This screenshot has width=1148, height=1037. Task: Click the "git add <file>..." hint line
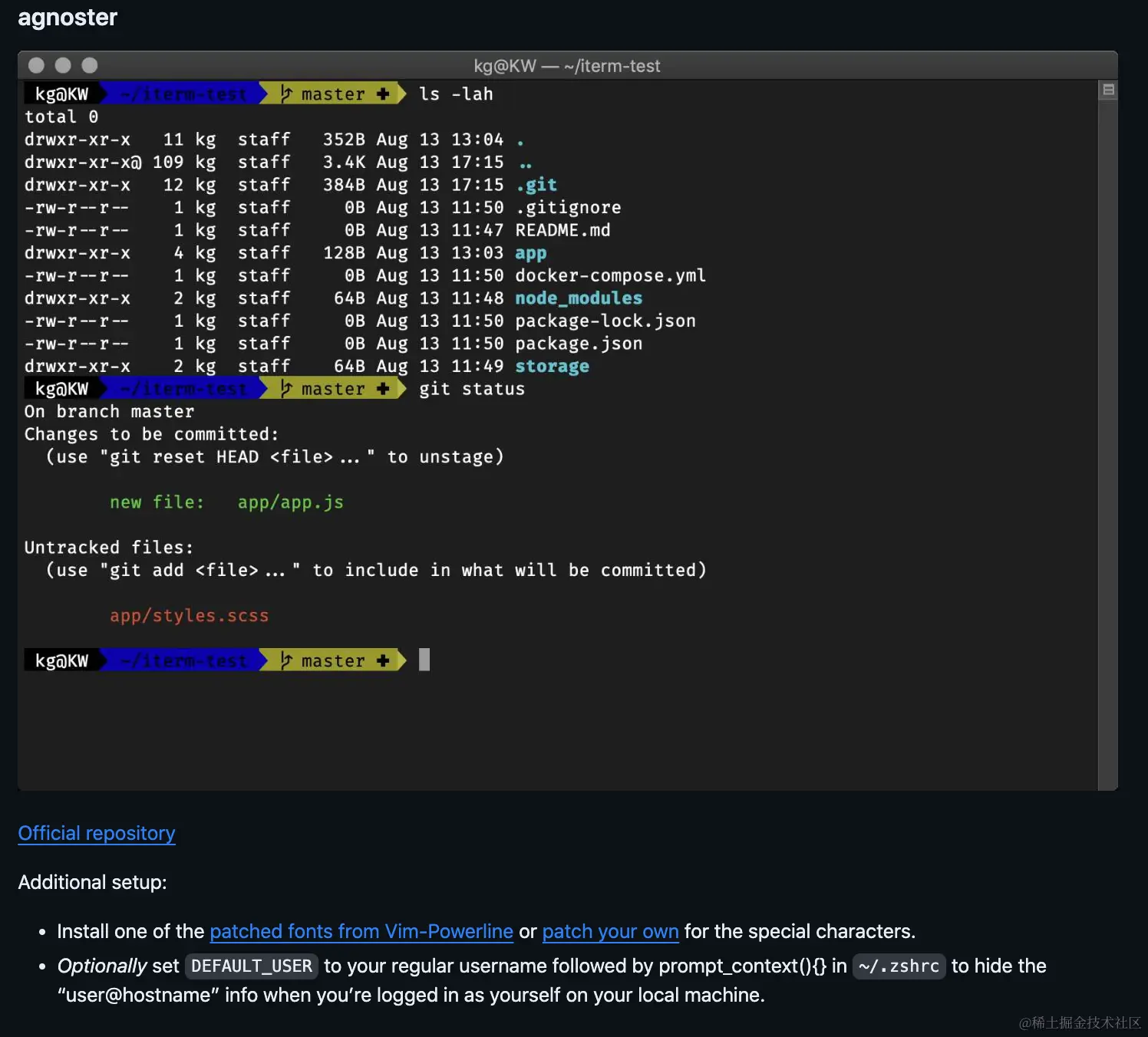[x=376, y=571]
